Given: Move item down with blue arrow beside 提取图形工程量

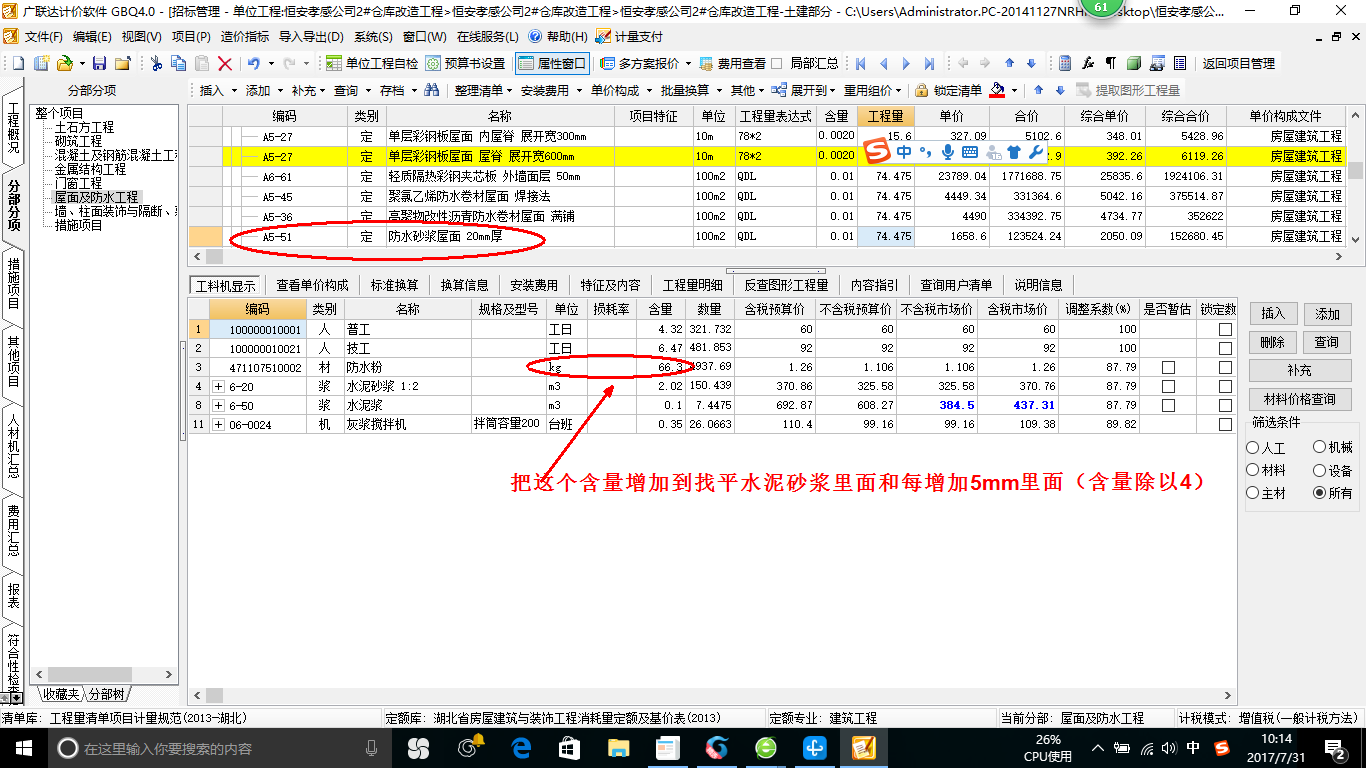Looking at the screenshot, I should pyautogui.click(x=1060, y=90).
